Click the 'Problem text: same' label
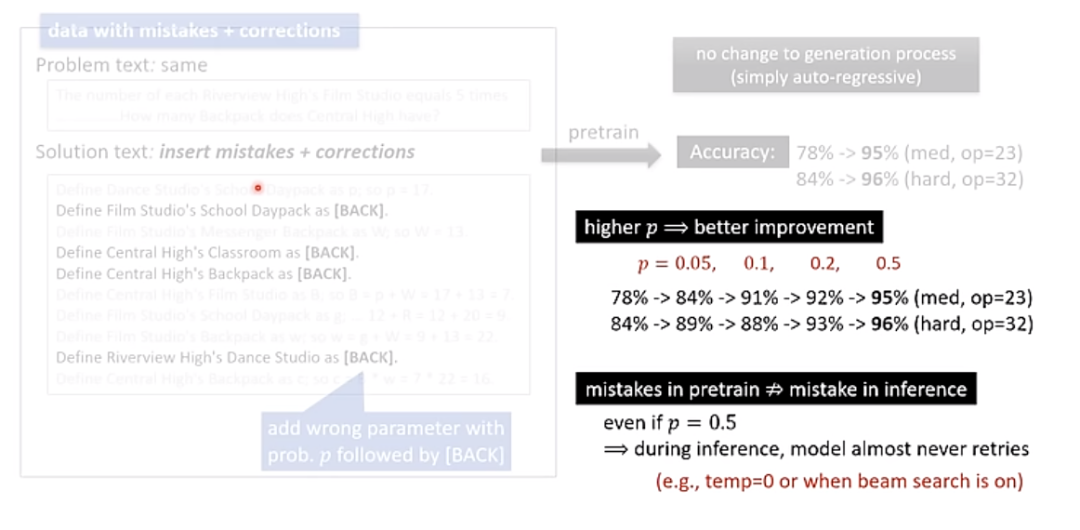Image resolution: width=1080 pixels, height=530 pixels. [x=121, y=65]
